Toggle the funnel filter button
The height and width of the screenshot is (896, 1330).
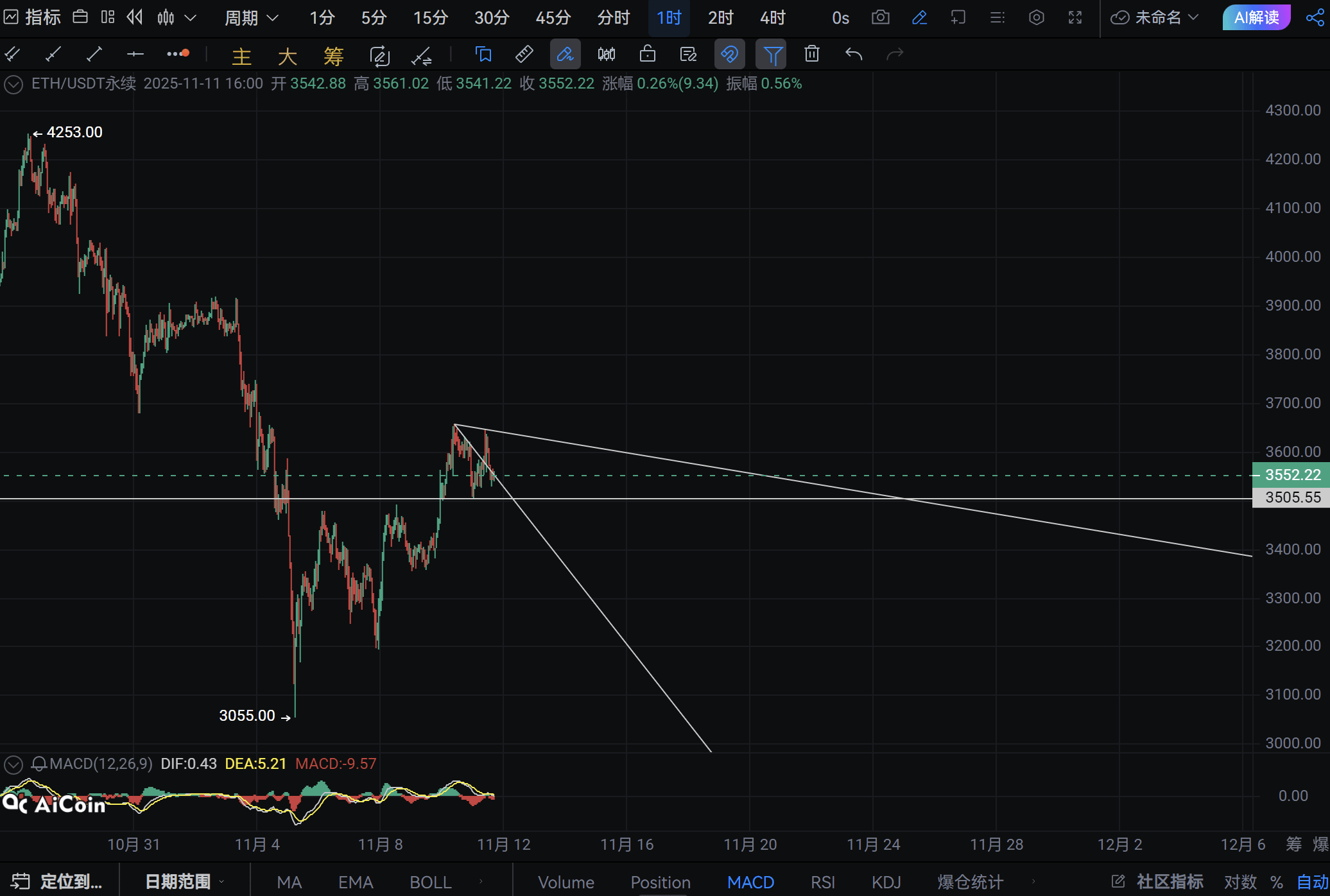(x=772, y=55)
